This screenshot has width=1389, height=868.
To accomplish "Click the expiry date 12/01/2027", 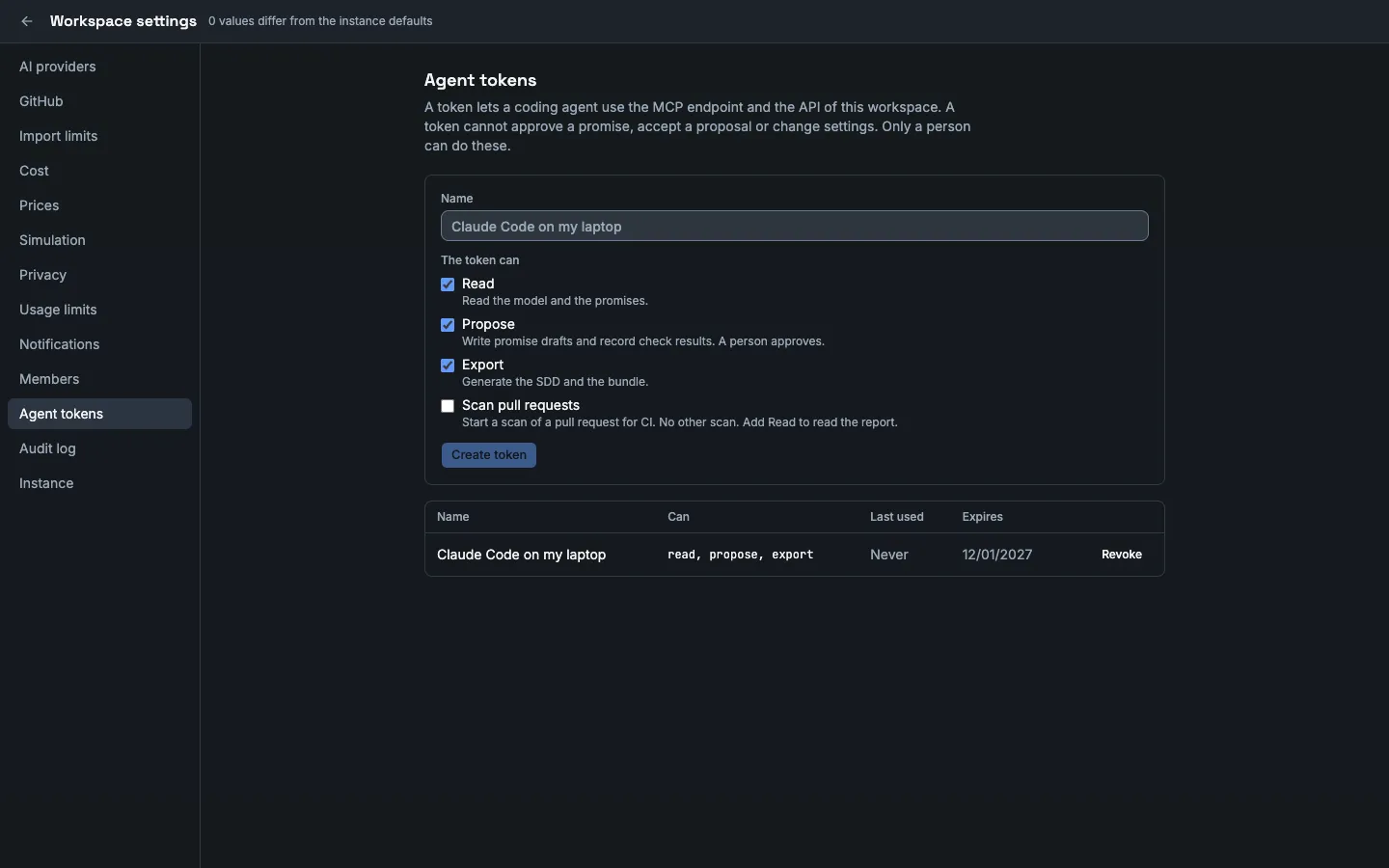I will pyautogui.click(x=997, y=555).
